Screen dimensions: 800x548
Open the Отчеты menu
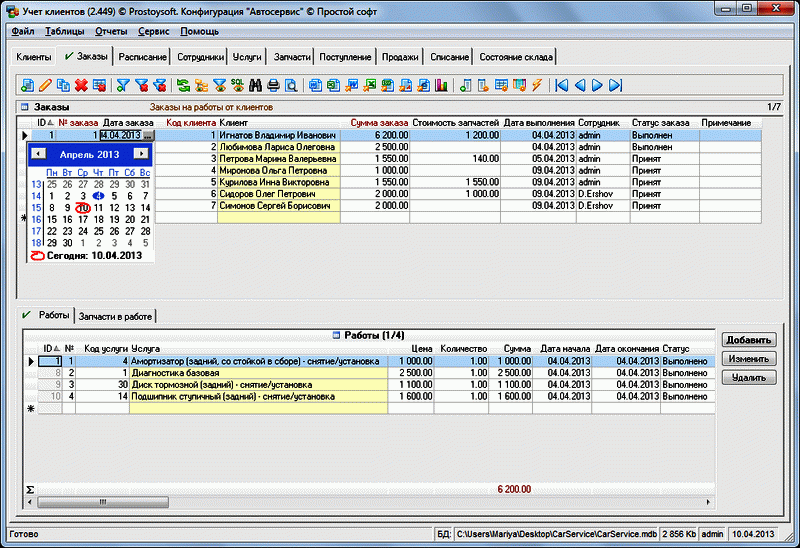[x=110, y=31]
